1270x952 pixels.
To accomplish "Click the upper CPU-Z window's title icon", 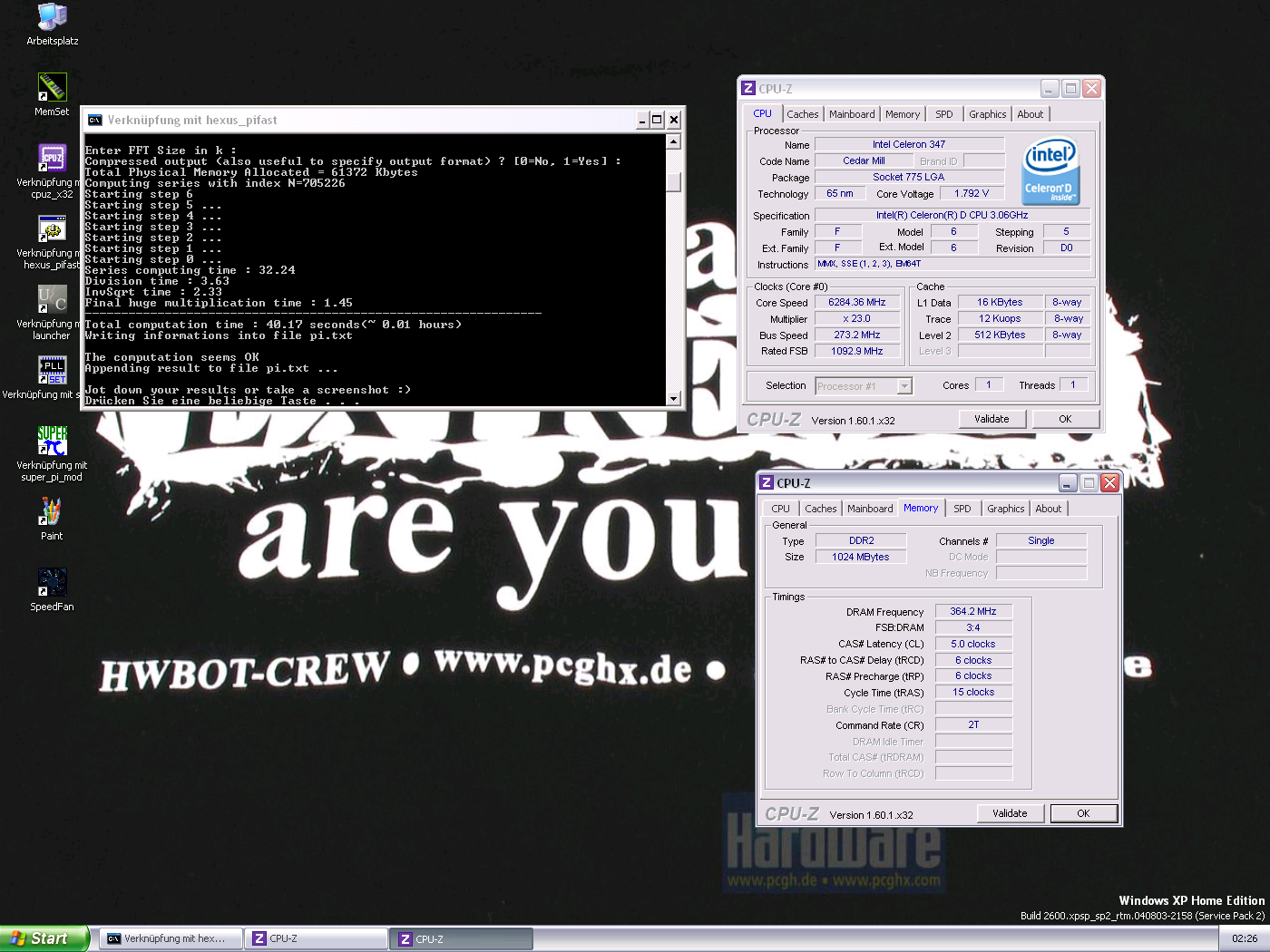I will (x=748, y=88).
